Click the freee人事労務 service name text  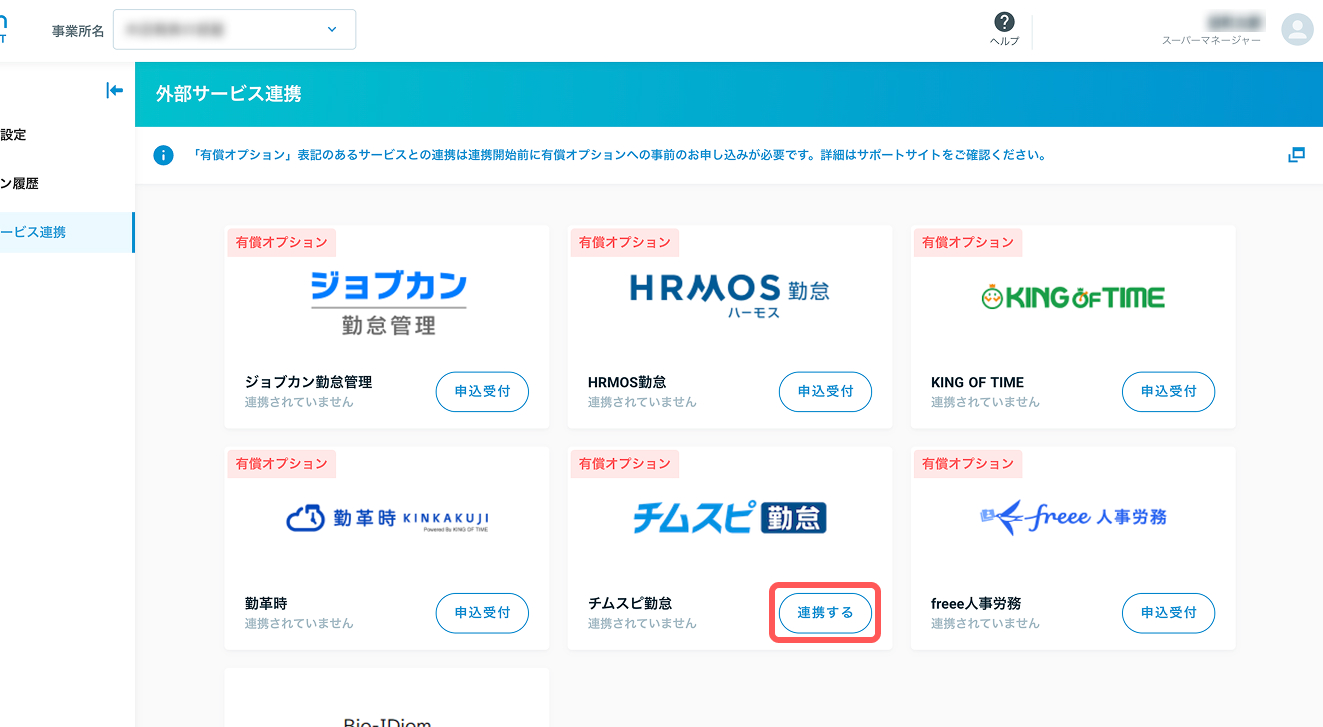[976, 604]
